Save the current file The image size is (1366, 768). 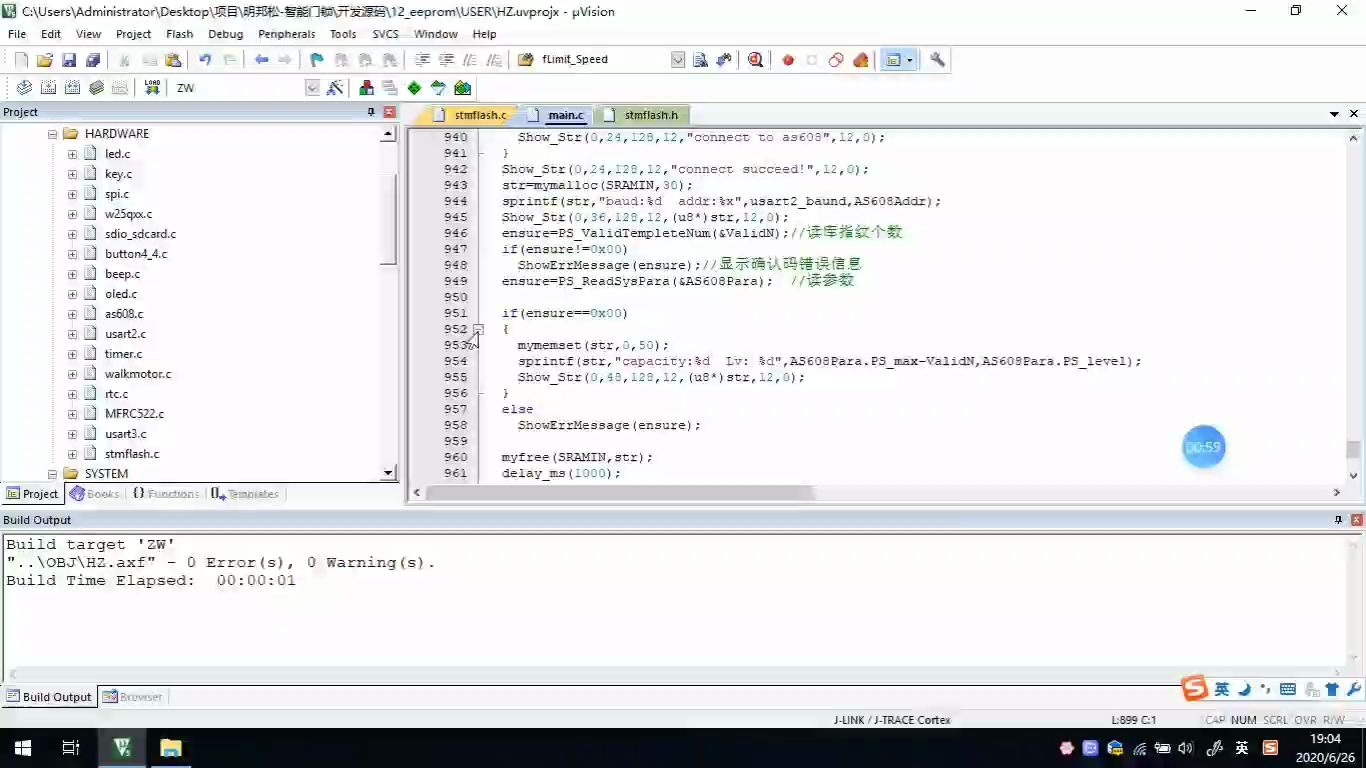(69, 60)
